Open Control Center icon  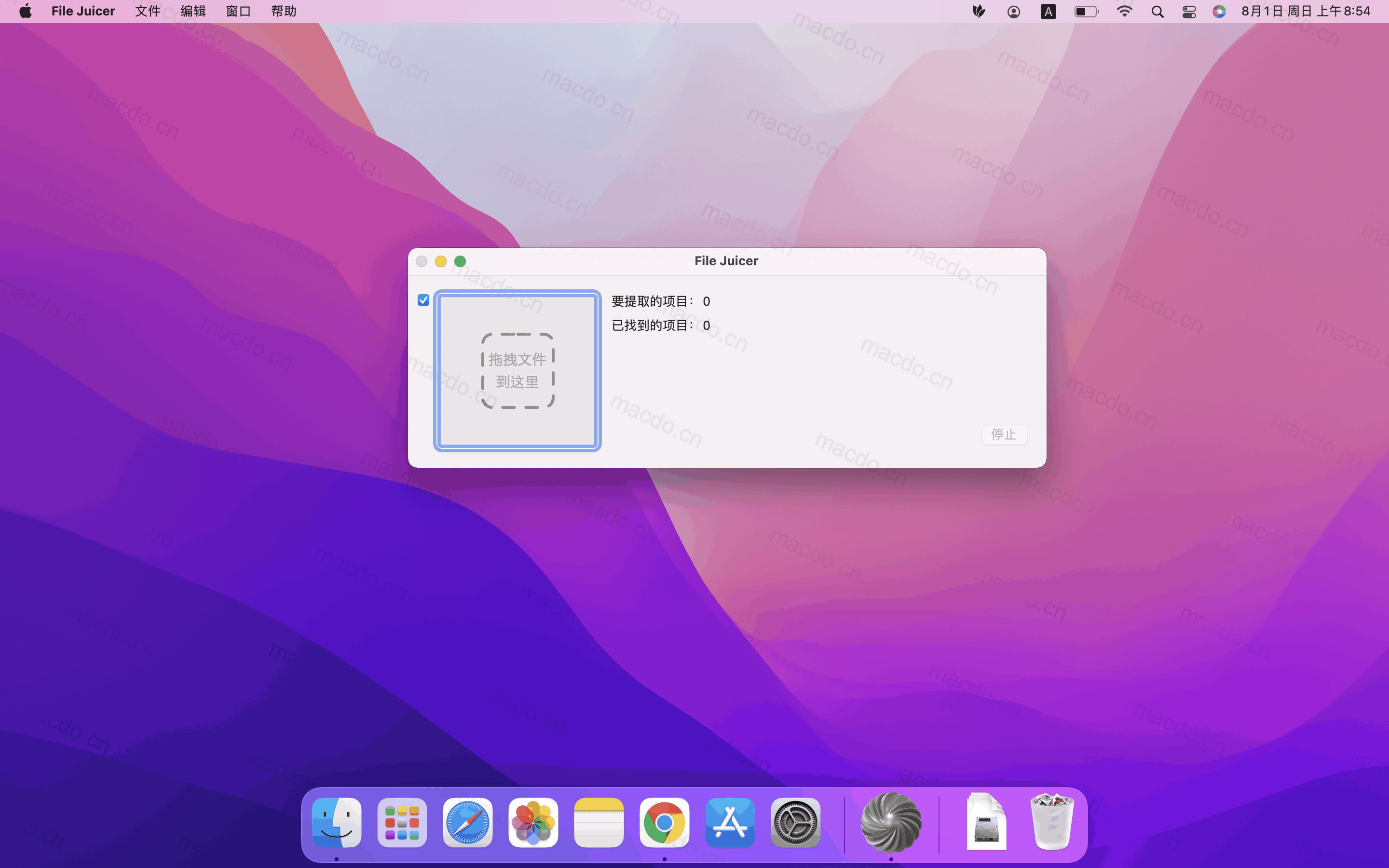click(x=1189, y=12)
